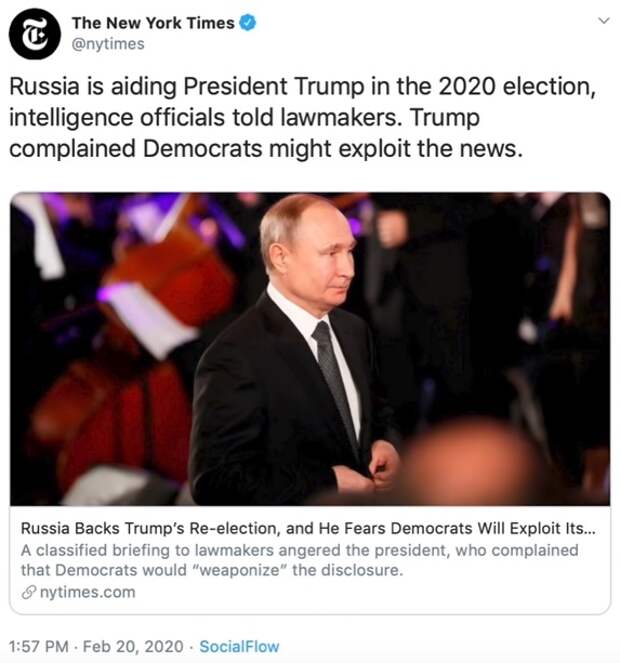Click the Feb 20, 2020 date
Screen dimensions: 620x663
[142, 646]
